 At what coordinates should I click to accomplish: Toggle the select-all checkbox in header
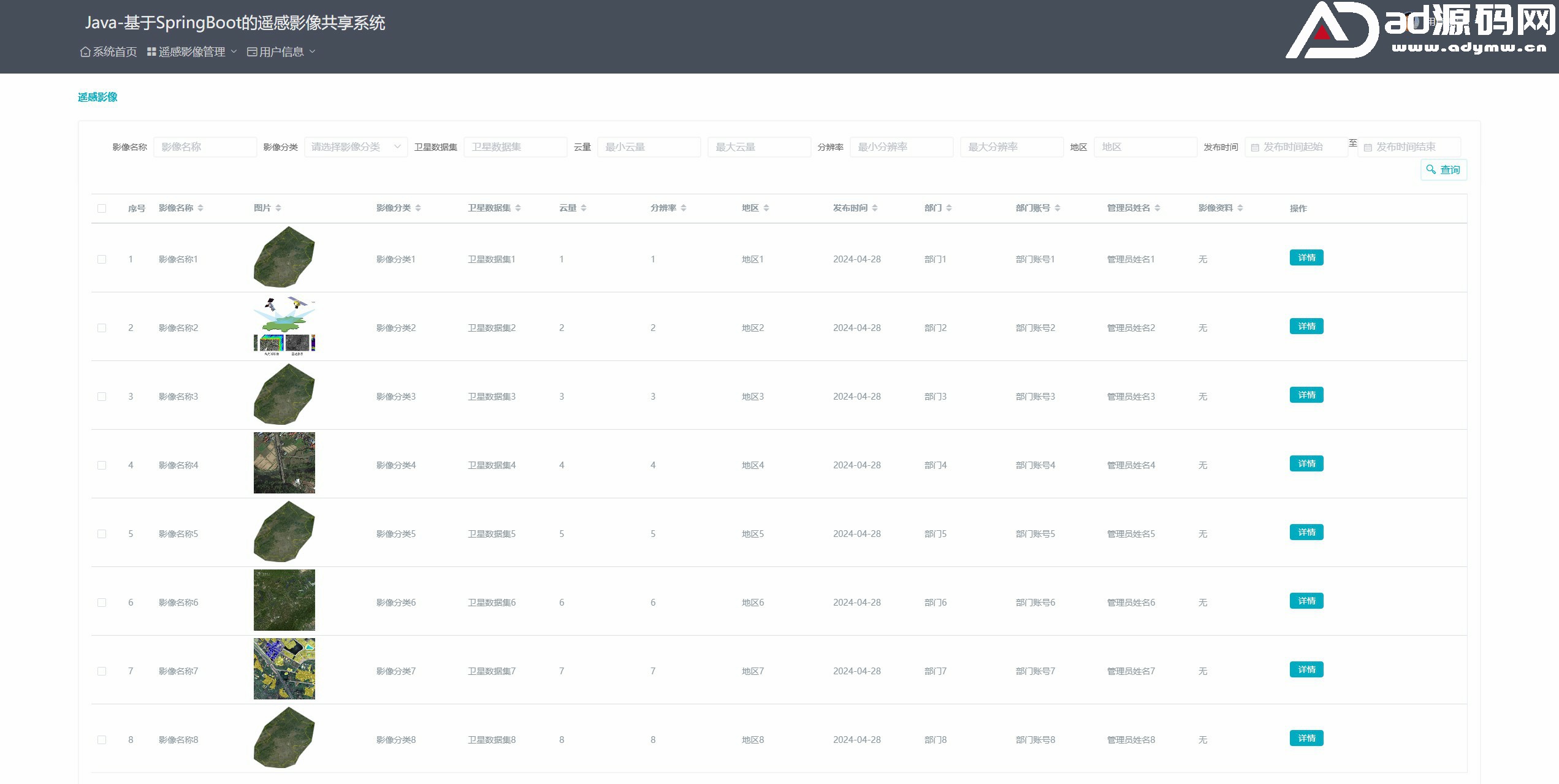coord(102,208)
